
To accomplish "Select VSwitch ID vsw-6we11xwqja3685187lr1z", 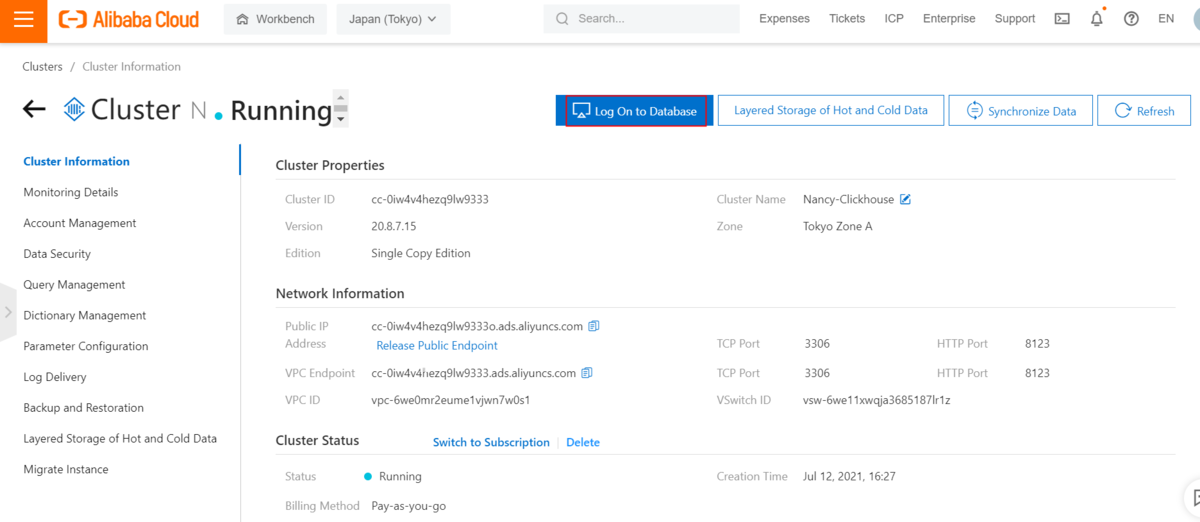I will 877,400.
